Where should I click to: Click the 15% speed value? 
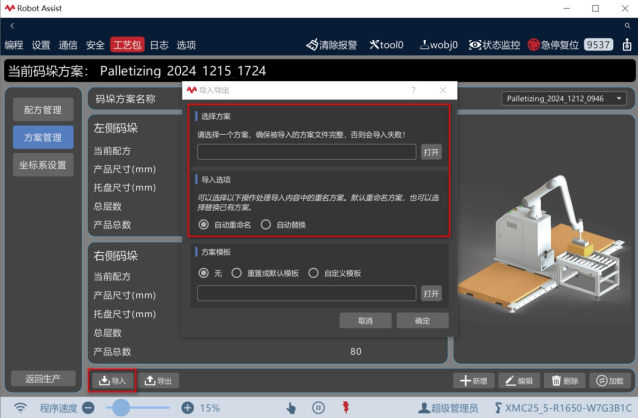[x=210, y=408]
